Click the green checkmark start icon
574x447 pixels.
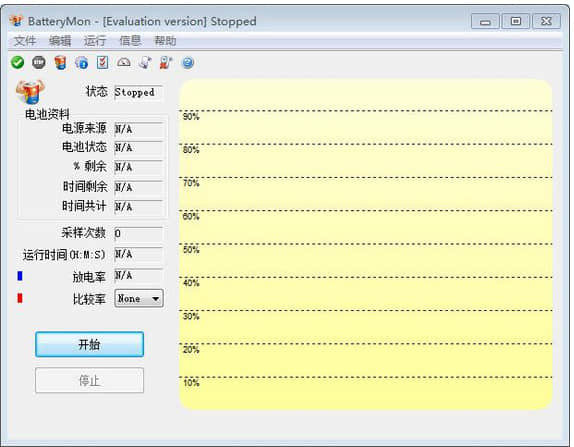click(17, 63)
